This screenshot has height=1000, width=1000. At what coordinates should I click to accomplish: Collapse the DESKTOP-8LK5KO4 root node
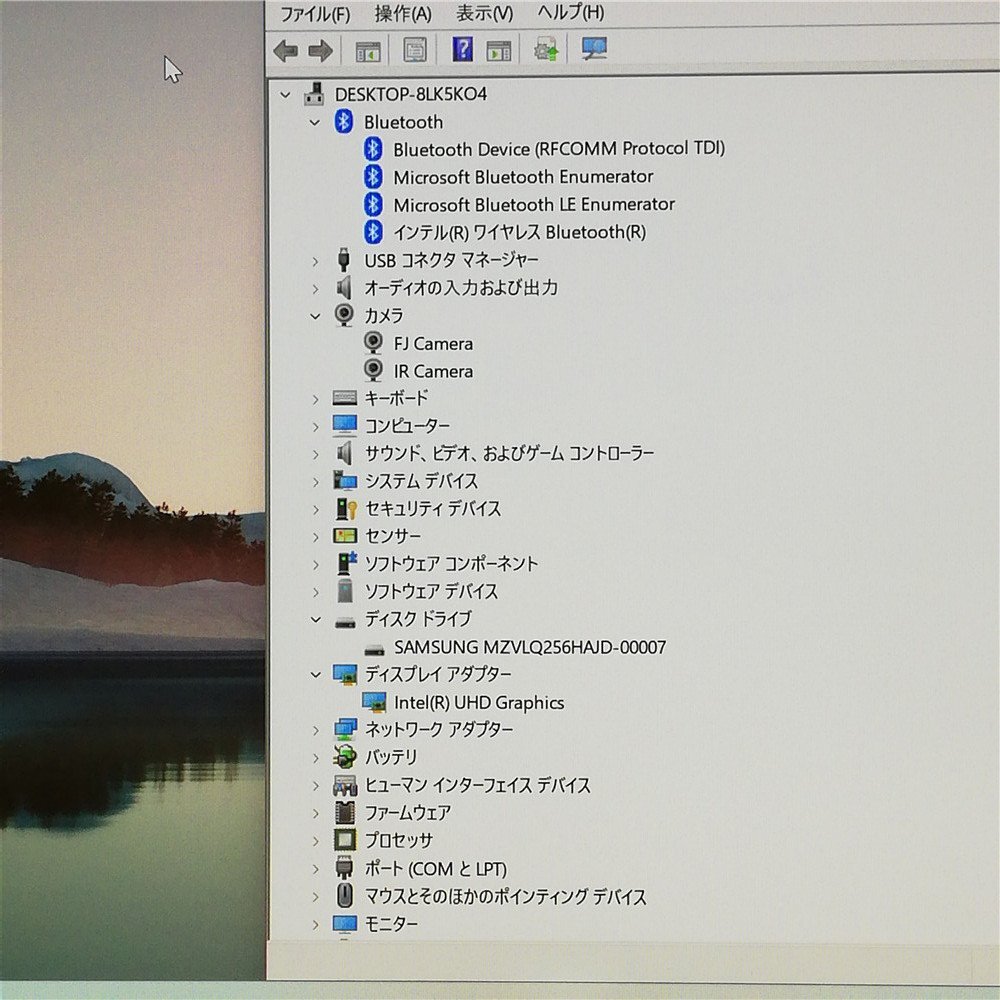click(x=286, y=96)
